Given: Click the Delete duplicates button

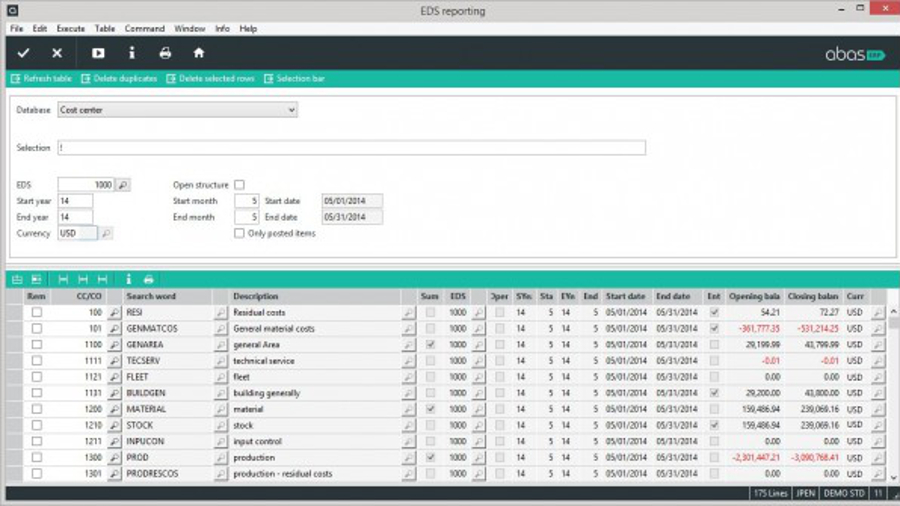Looking at the screenshot, I should point(119,79).
